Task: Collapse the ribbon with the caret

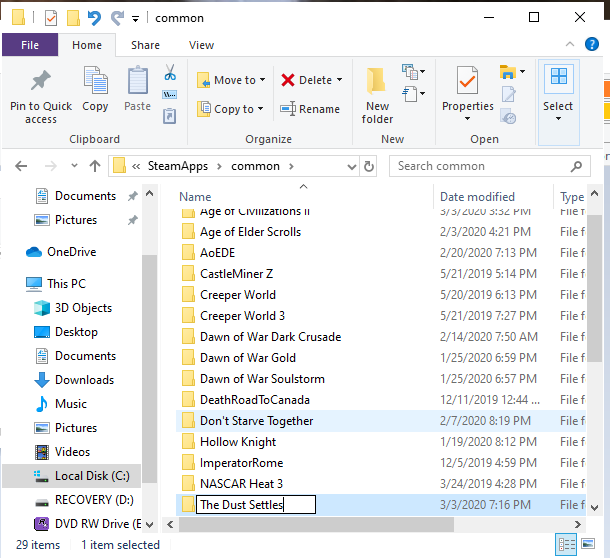Action: pos(570,44)
